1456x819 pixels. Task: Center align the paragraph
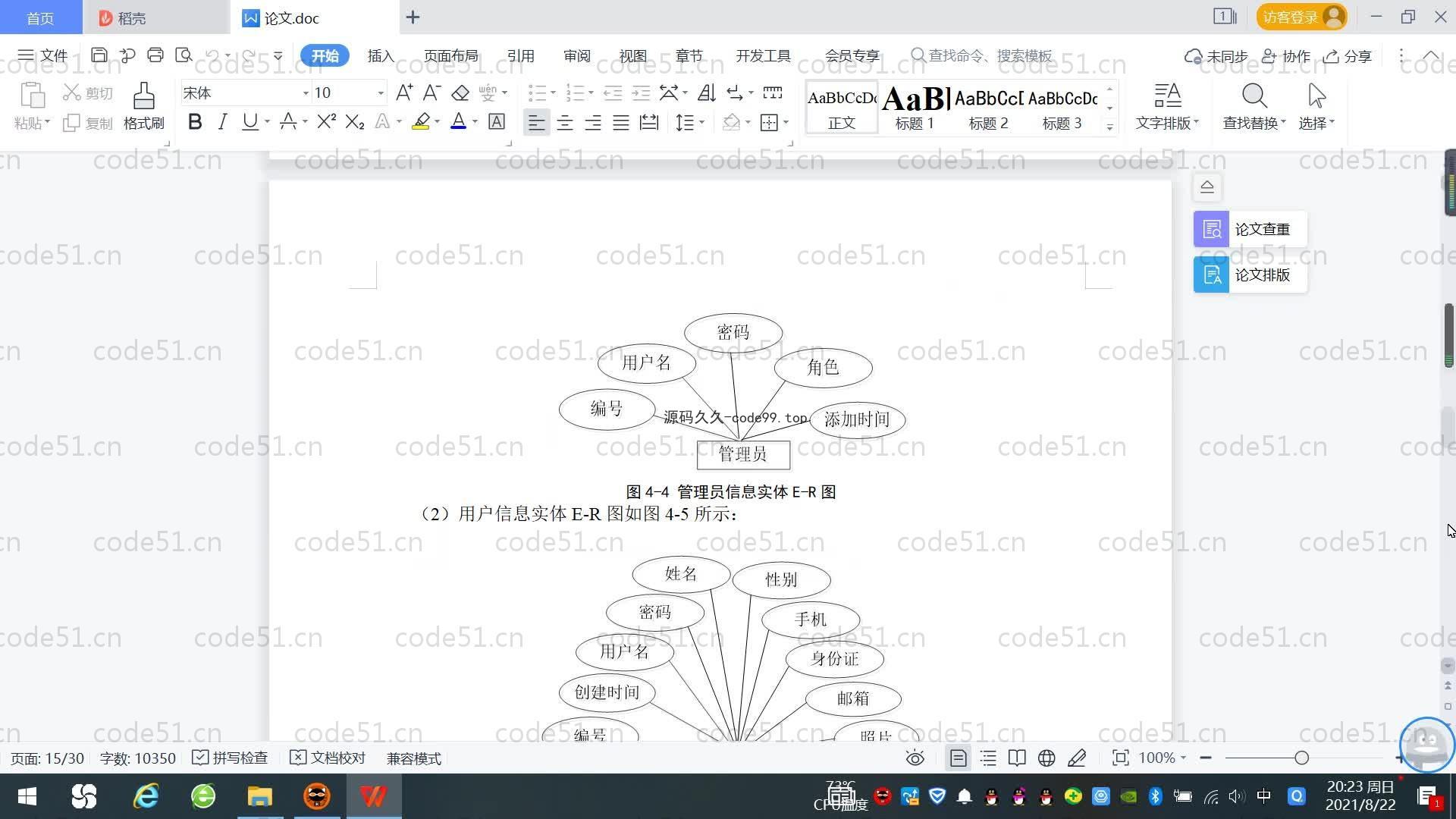565,122
